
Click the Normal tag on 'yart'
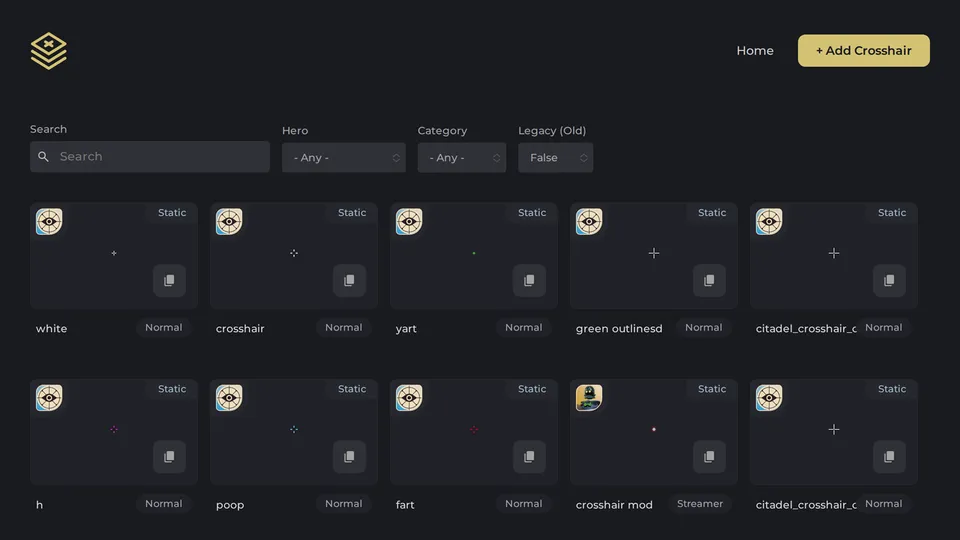click(523, 328)
